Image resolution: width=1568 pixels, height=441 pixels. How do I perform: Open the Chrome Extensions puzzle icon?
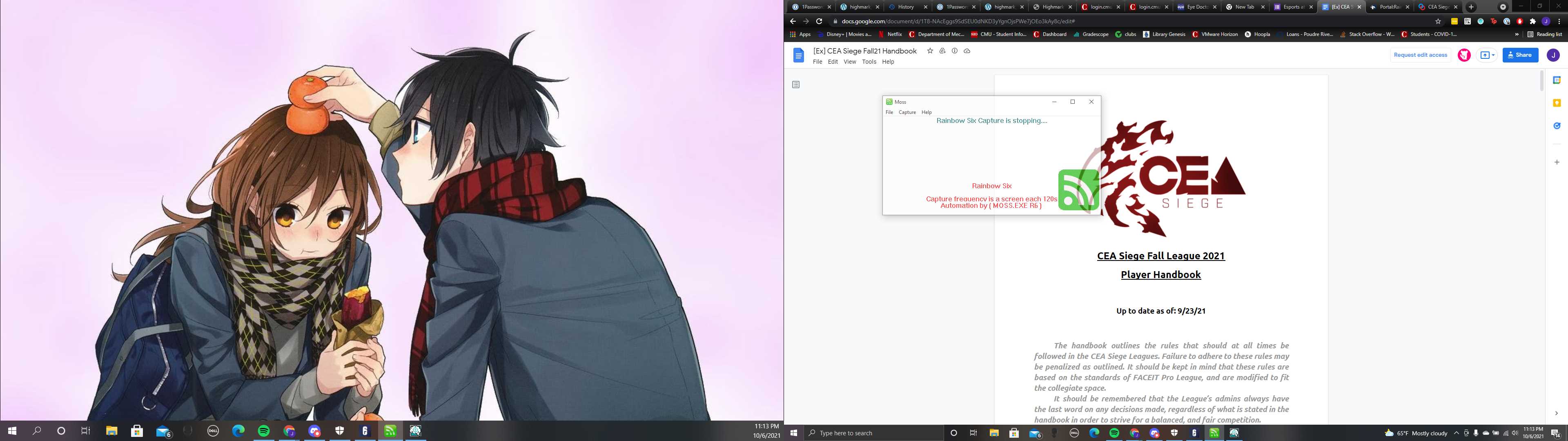coord(1533,21)
